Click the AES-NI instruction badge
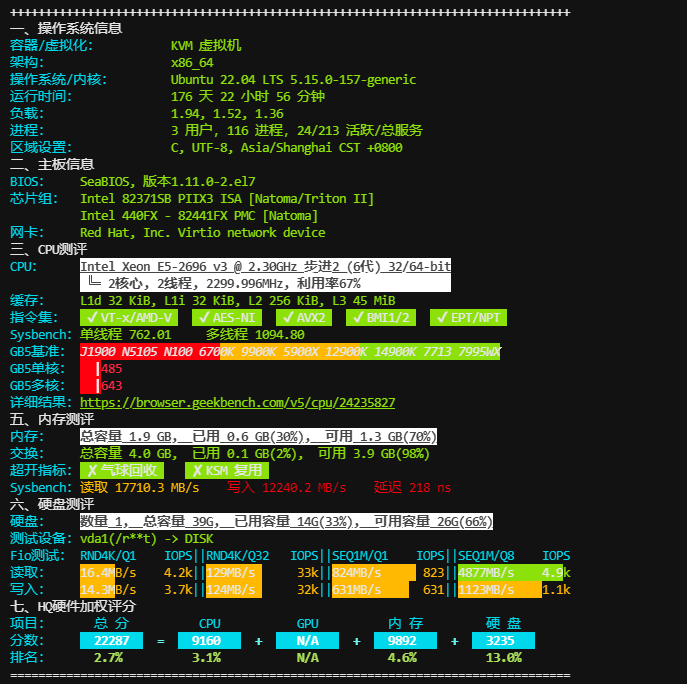The width and height of the screenshot is (687, 684). tap(227, 318)
